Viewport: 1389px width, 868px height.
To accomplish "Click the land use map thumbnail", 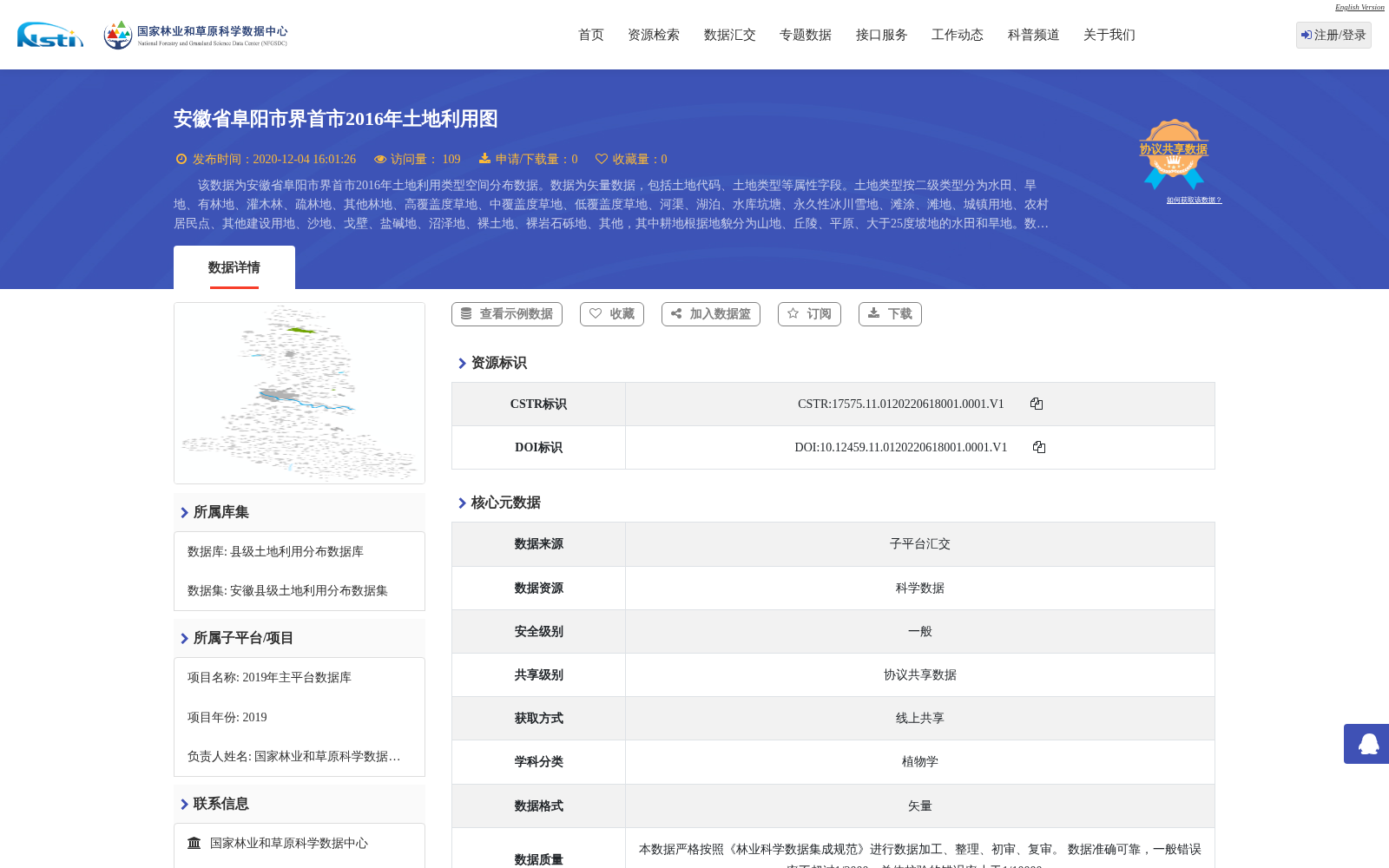I will (300, 393).
